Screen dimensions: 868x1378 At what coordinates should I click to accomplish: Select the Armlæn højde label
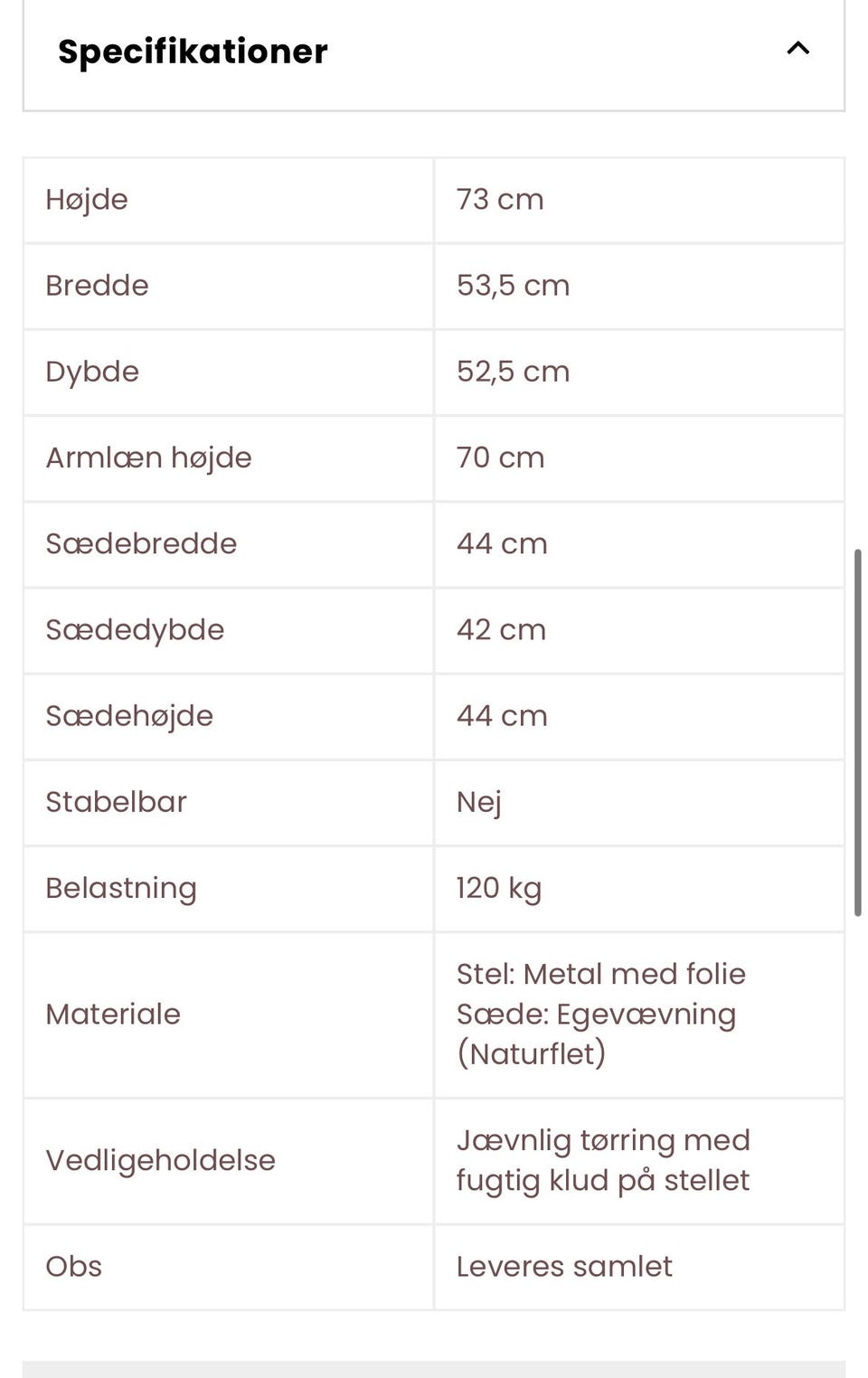tap(148, 458)
